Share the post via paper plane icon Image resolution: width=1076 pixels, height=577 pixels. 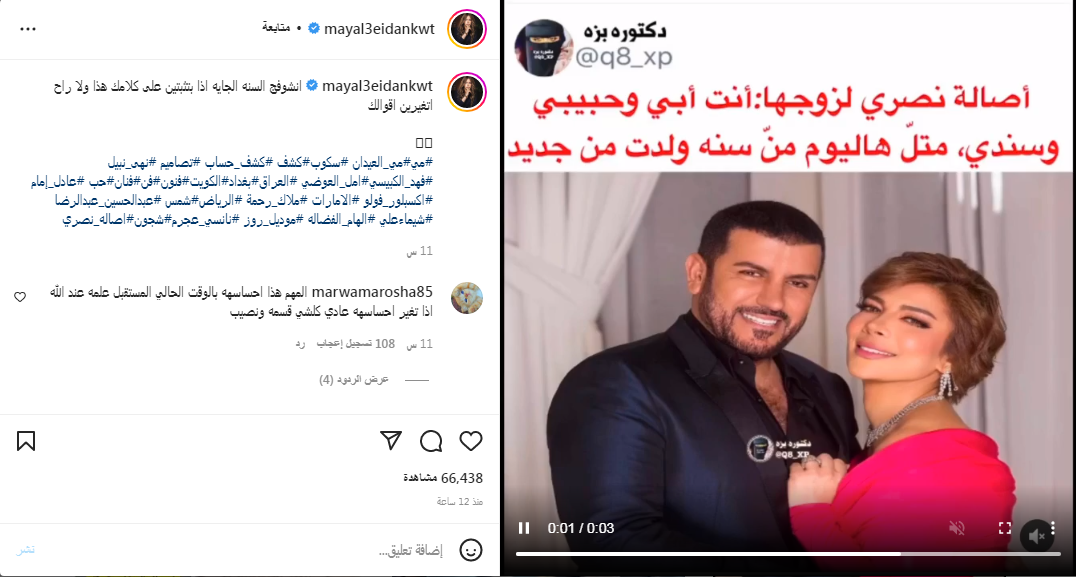(x=390, y=440)
